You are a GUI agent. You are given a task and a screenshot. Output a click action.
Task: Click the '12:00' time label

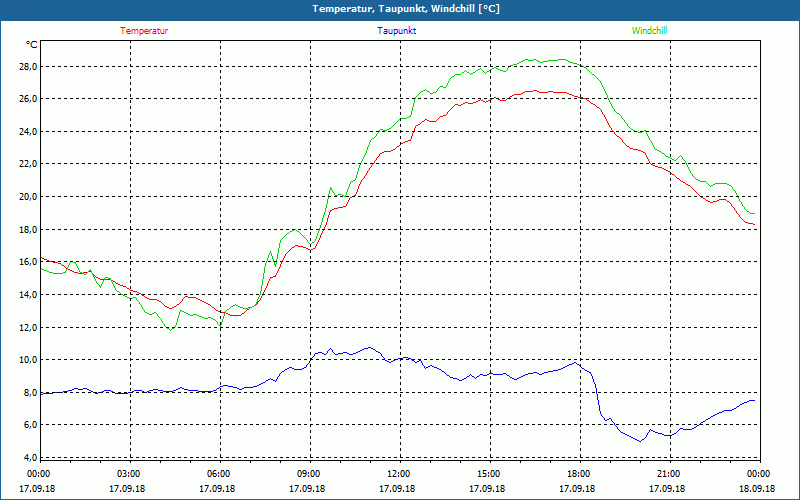coord(397,474)
